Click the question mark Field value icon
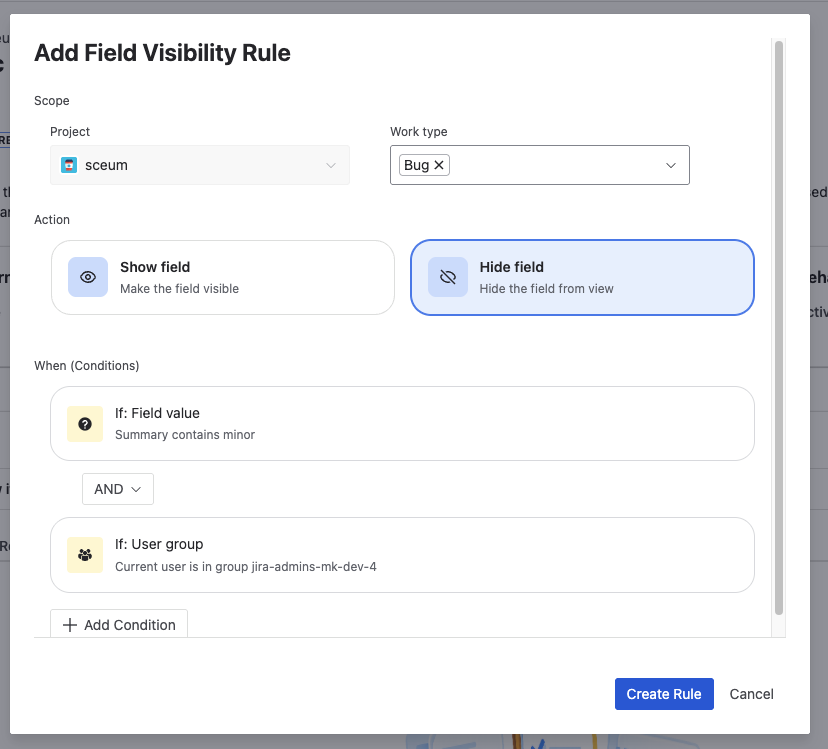The image size is (828, 749). (x=85, y=424)
